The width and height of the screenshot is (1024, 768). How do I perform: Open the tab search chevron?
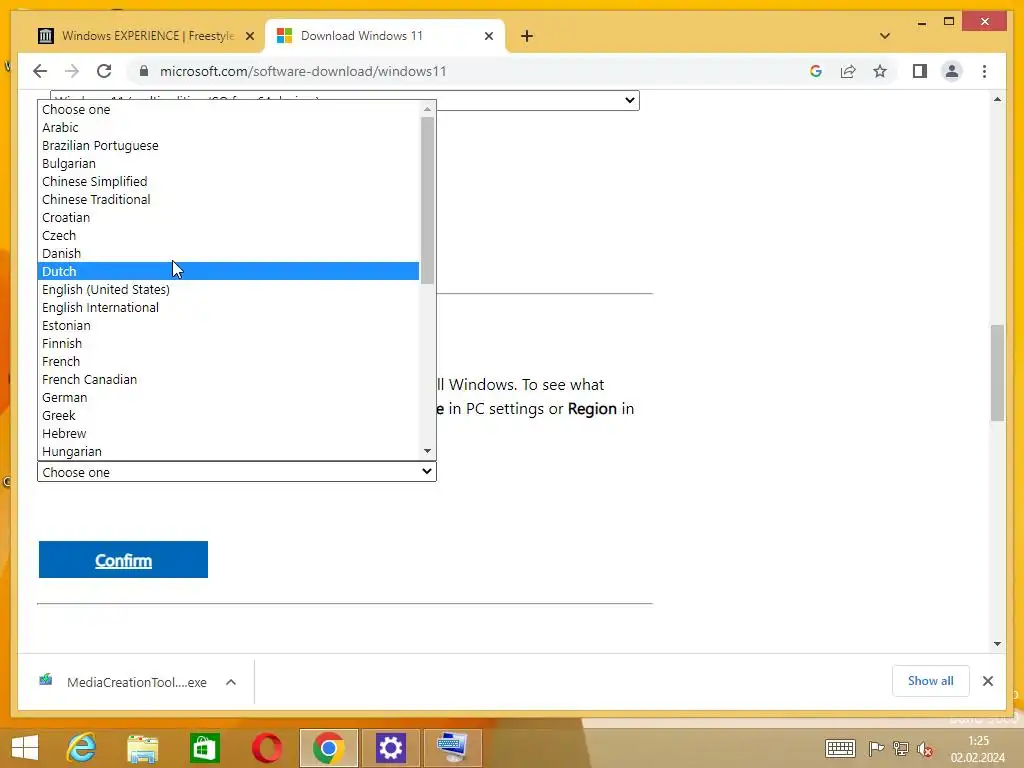pyautogui.click(x=884, y=36)
